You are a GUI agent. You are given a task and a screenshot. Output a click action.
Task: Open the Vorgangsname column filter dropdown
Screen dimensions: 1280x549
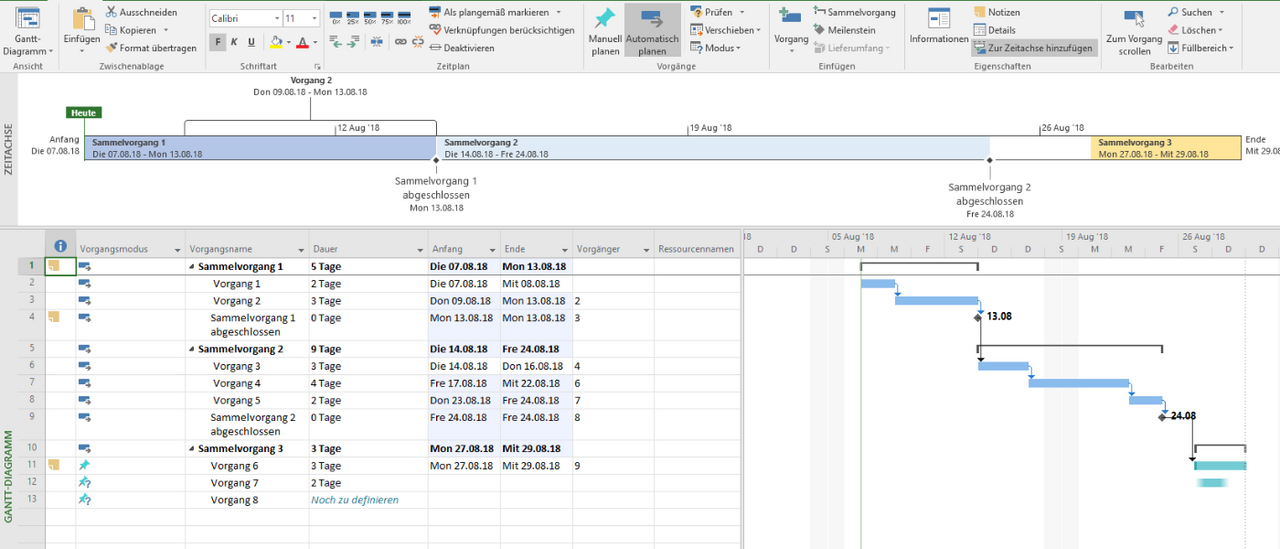click(300, 250)
